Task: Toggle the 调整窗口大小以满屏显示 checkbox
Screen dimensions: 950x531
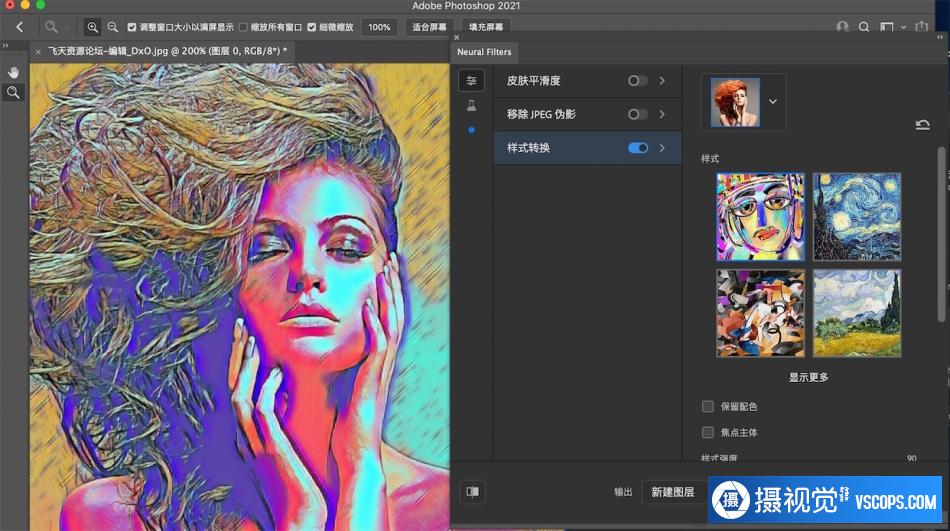Action: (x=131, y=27)
